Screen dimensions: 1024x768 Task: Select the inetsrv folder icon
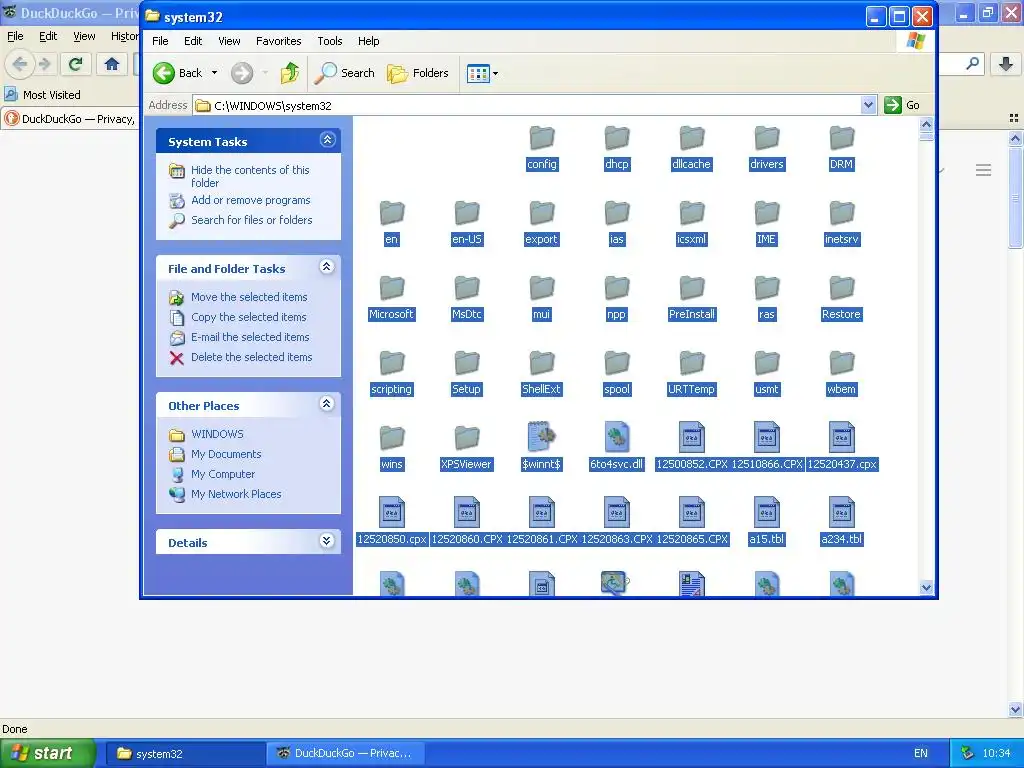coord(841,214)
